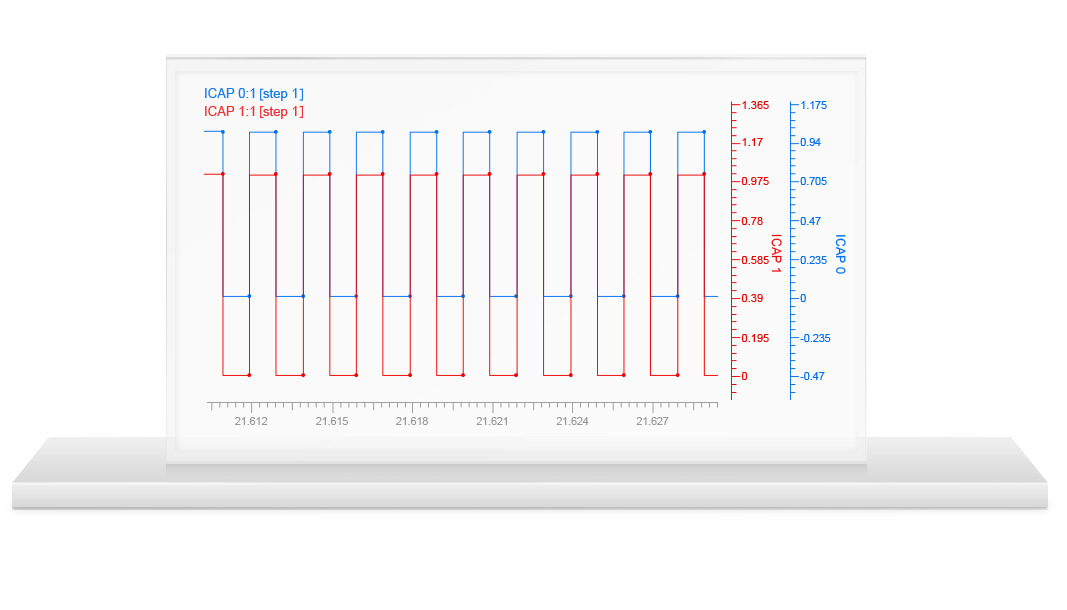Viewport: 1067px width, 610px height.
Task: Click the 21.627 x-axis tick label
Action: pos(652,422)
